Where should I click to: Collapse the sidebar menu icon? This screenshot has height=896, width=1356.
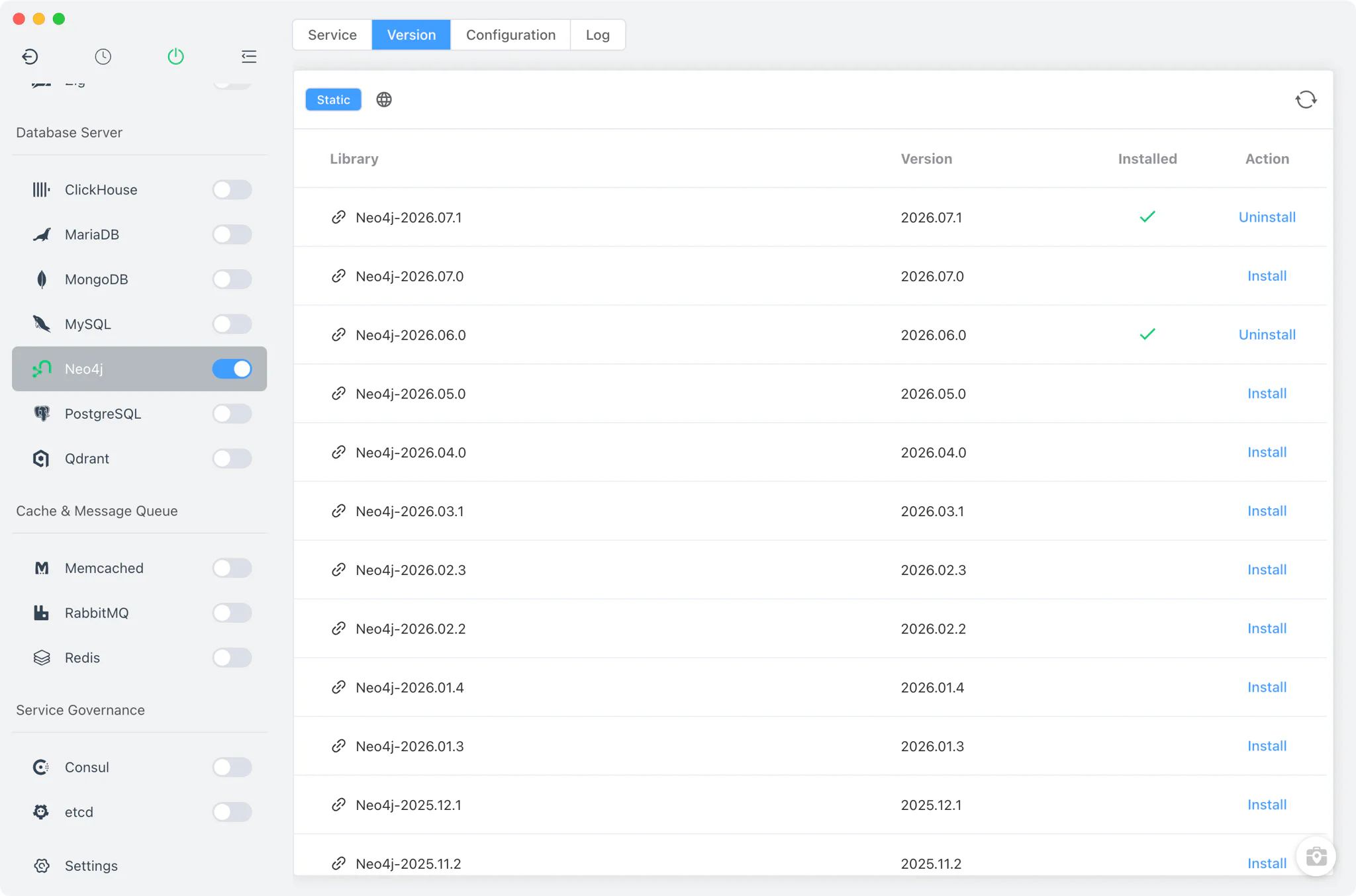249,57
